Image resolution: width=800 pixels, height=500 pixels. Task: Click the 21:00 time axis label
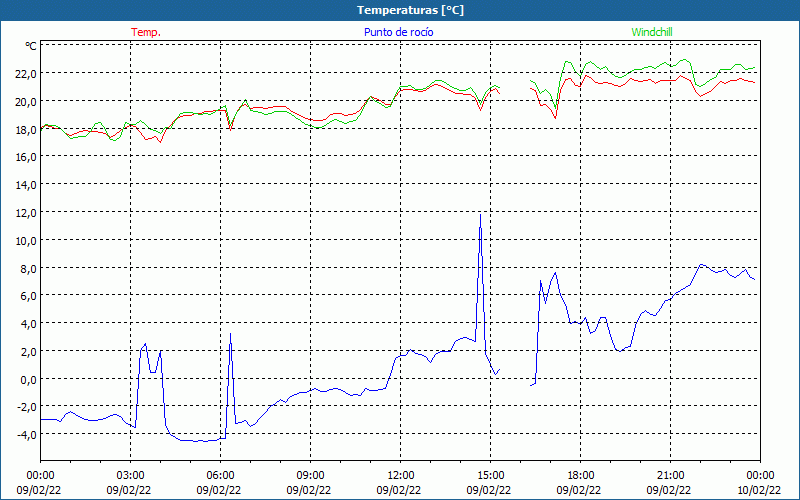(670, 476)
